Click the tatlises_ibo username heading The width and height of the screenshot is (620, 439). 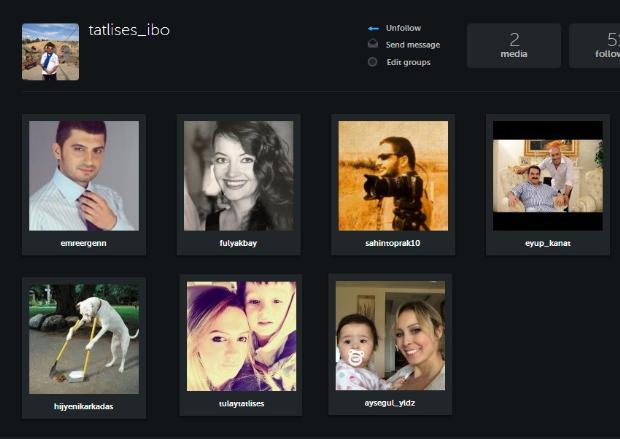pyautogui.click(x=129, y=30)
